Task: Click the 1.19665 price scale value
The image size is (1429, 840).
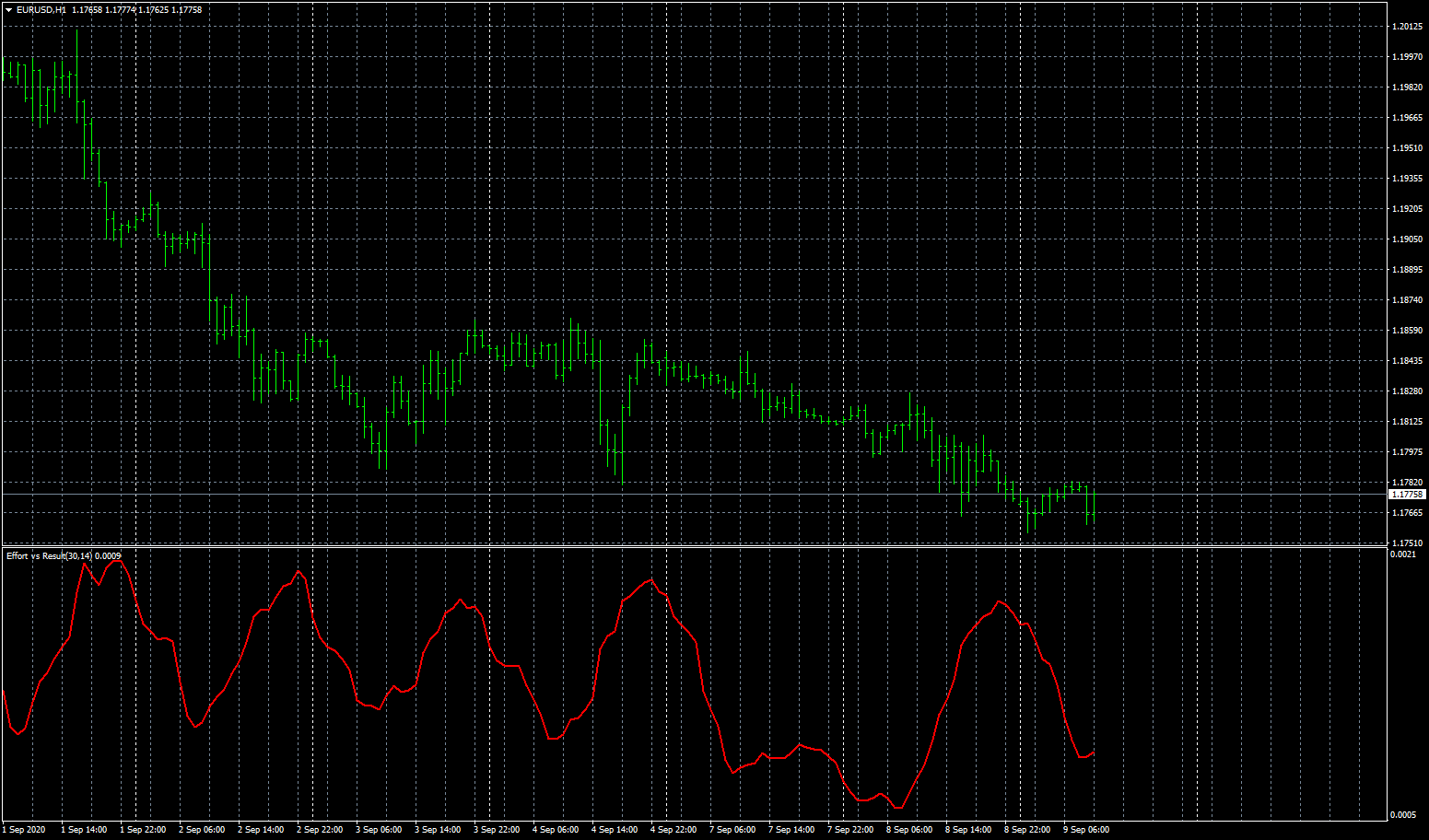Action: pos(1407,118)
